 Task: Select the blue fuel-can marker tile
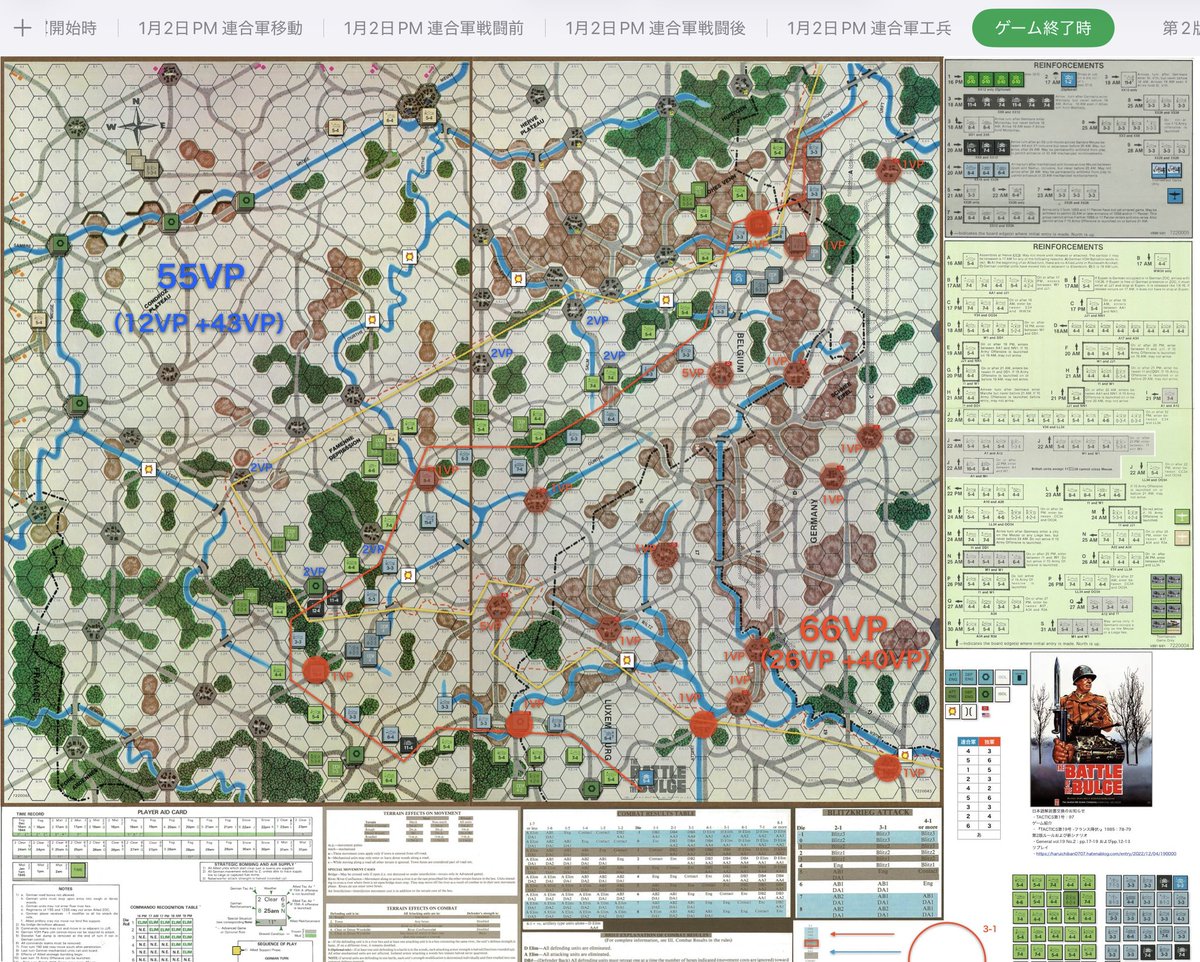point(1020,677)
